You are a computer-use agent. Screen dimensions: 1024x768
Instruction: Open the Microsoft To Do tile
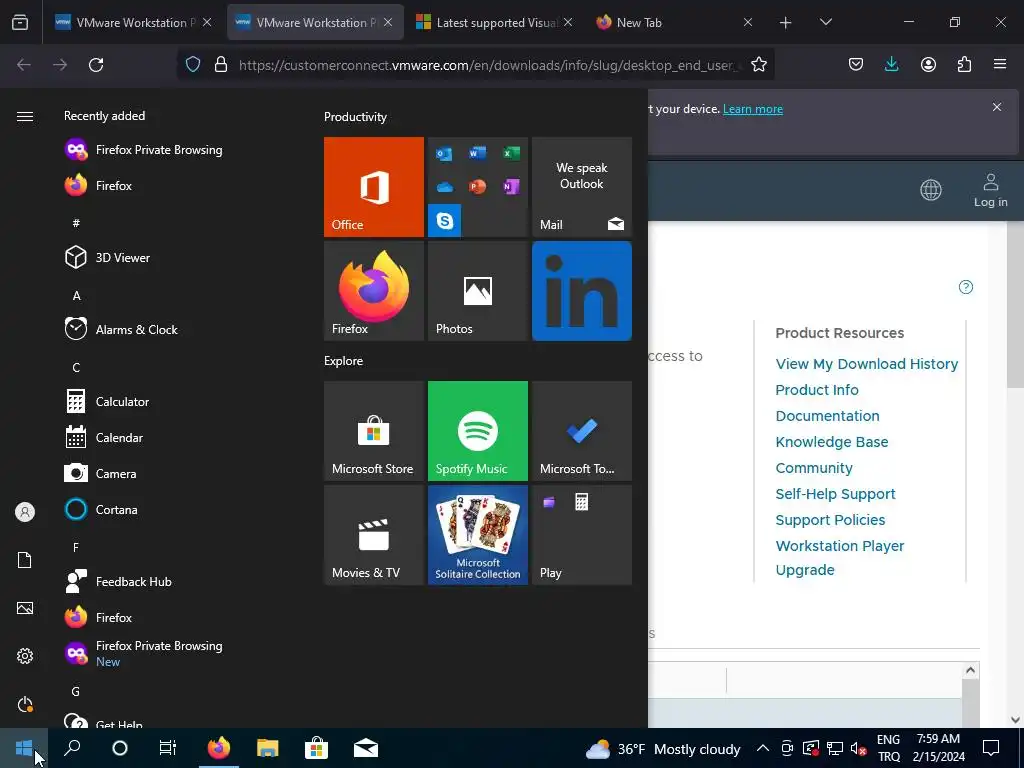pos(582,431)
